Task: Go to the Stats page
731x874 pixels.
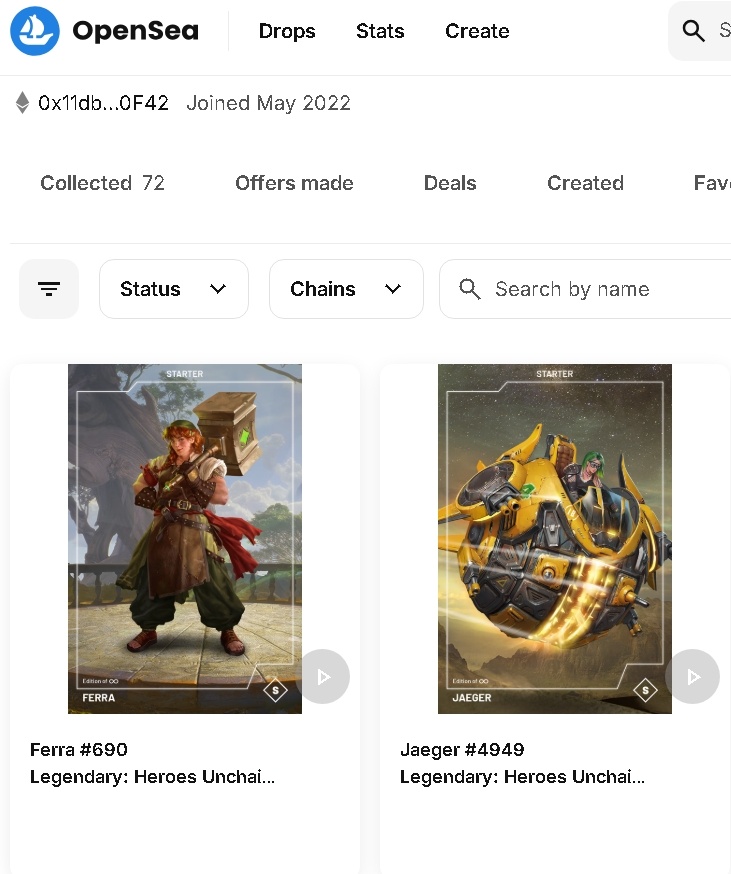Action: 380,31
